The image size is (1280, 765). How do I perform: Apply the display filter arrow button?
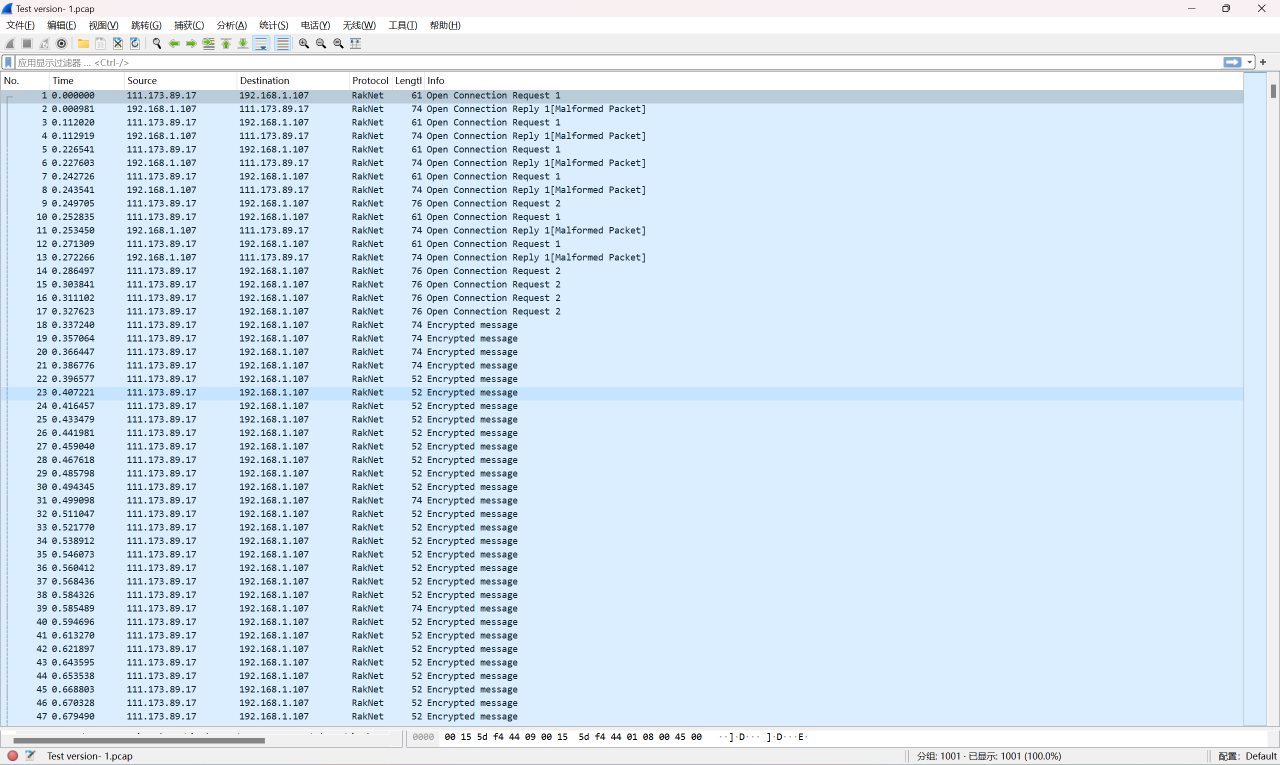click(x=1232, y=62)
